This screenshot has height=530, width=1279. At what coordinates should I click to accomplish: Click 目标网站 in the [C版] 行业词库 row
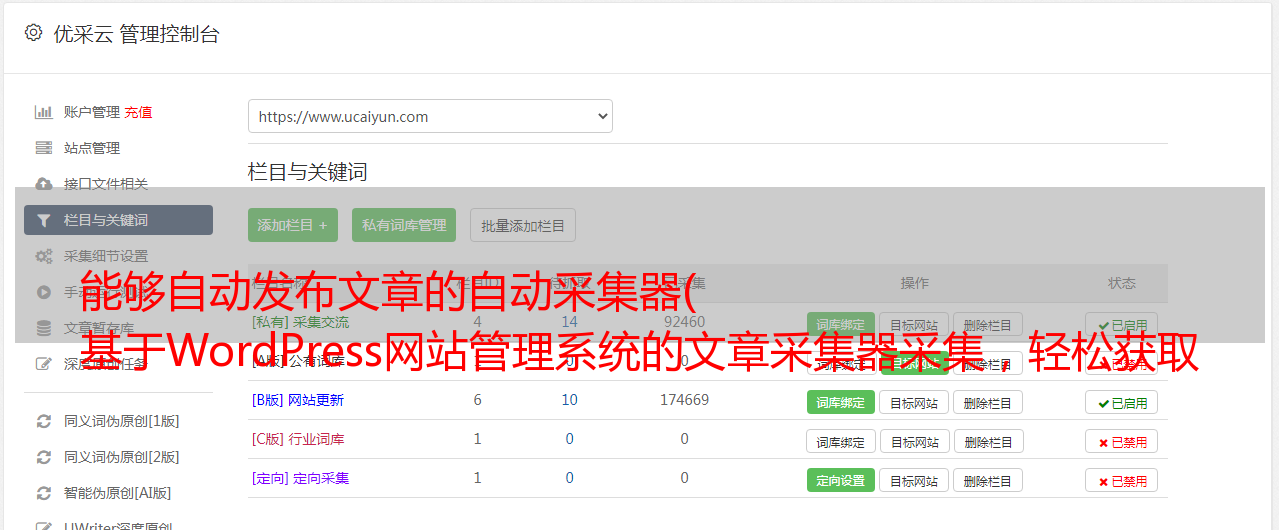pos(914,441)
